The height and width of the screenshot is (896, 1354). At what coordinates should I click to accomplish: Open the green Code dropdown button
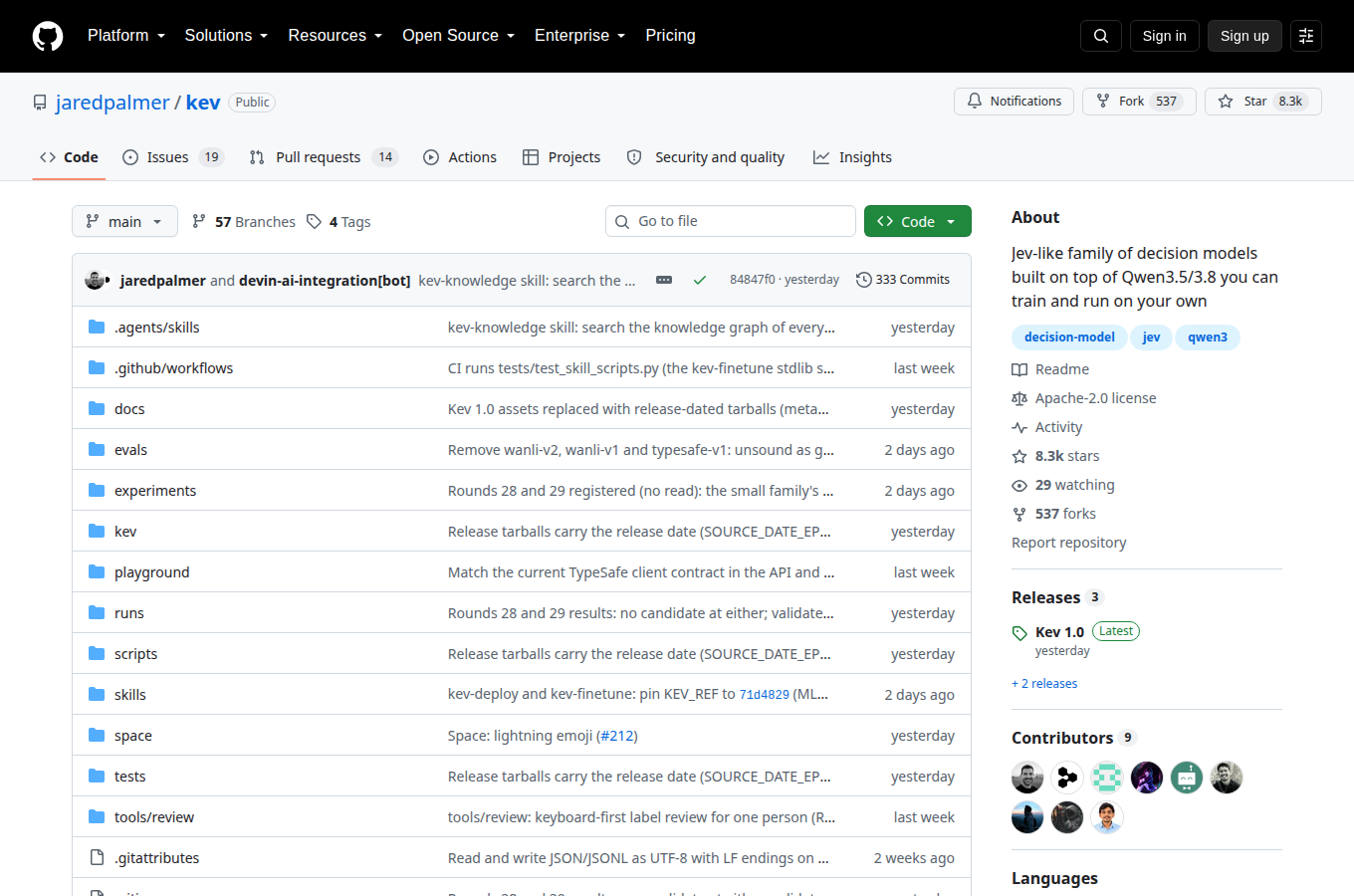tap(918, 221)
